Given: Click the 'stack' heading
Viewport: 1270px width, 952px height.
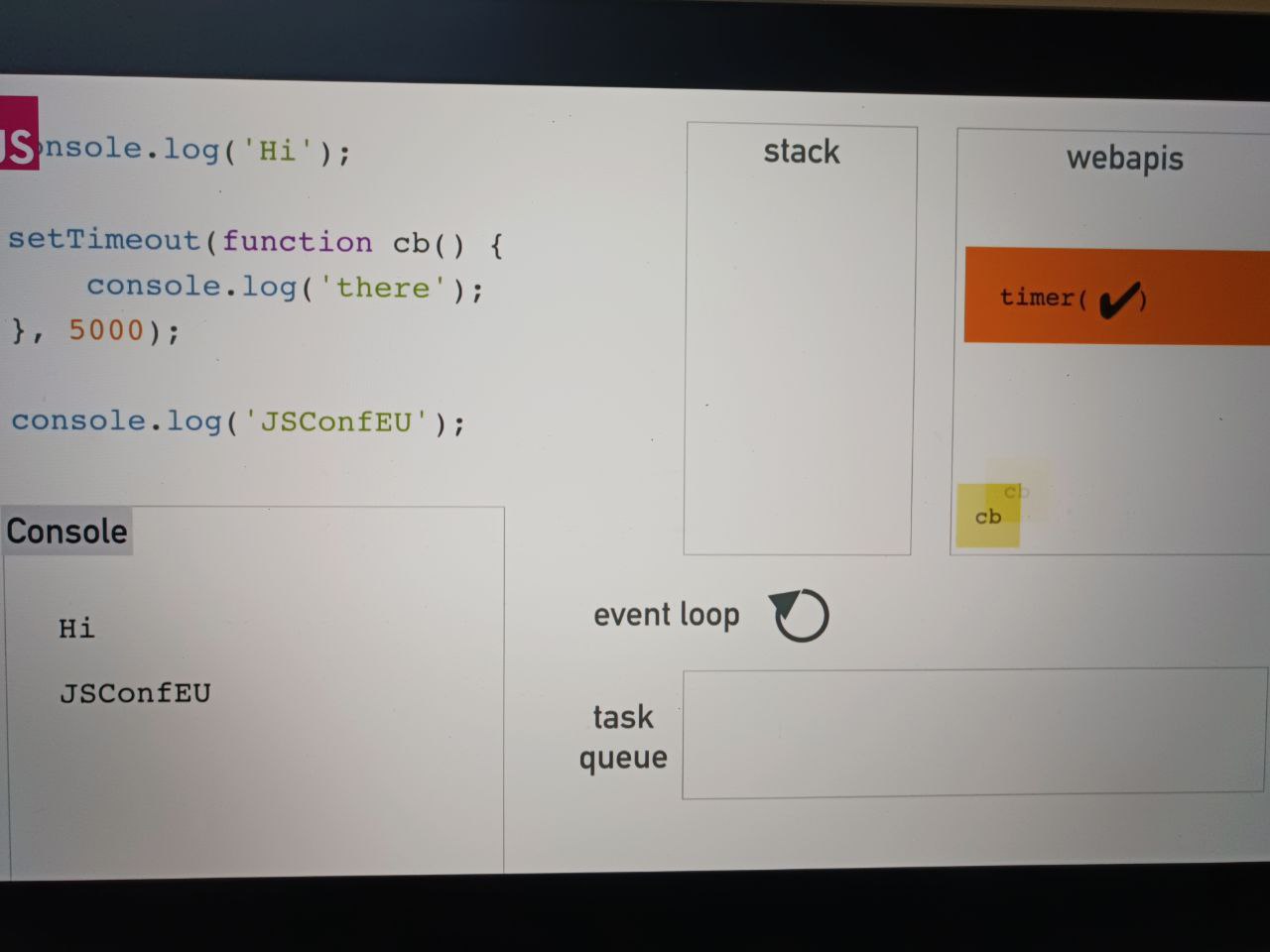Looking at the screenshot, I should [x=802, y=152].
